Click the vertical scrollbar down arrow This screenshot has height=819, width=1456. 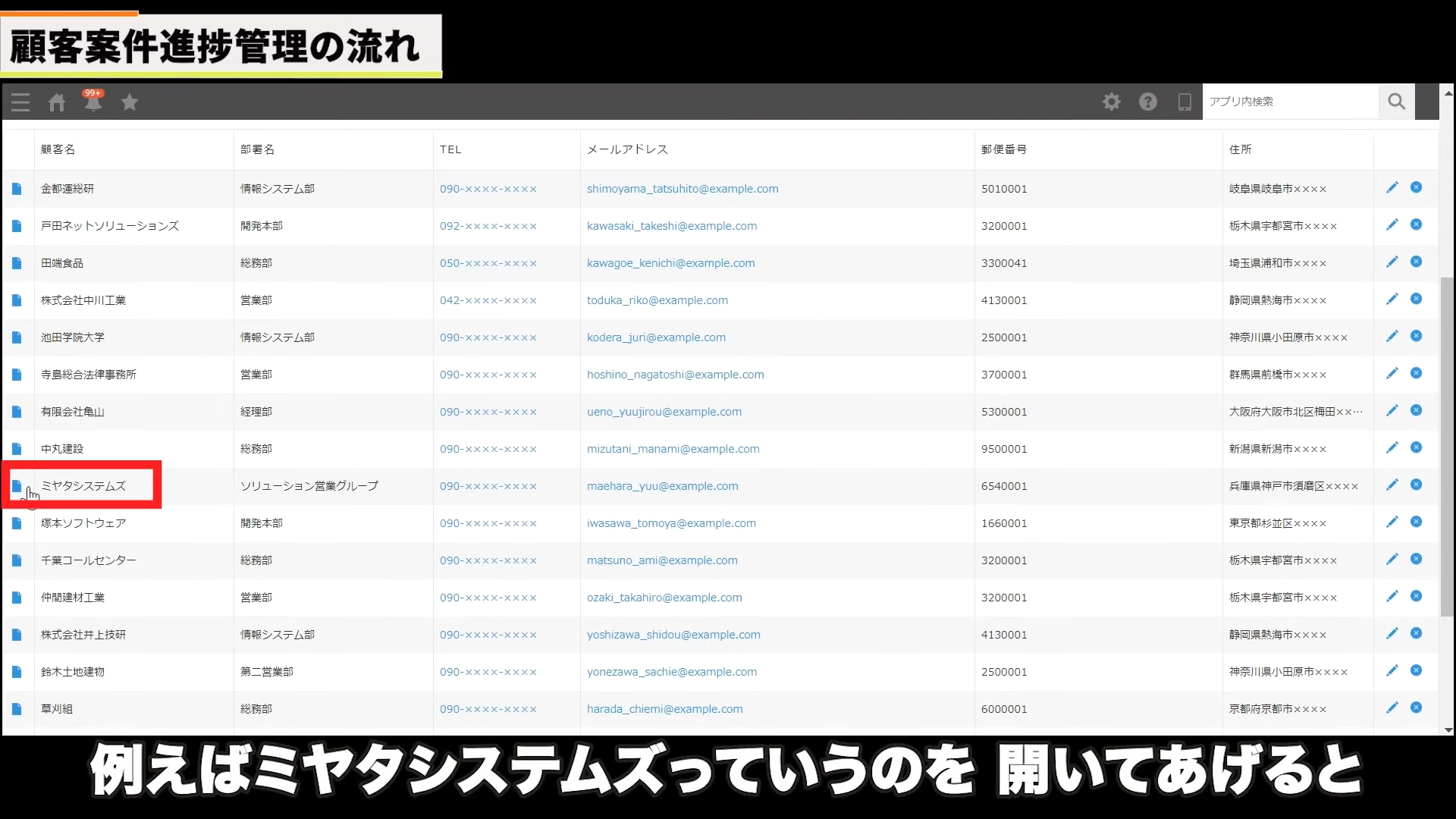pos(1448,730)
